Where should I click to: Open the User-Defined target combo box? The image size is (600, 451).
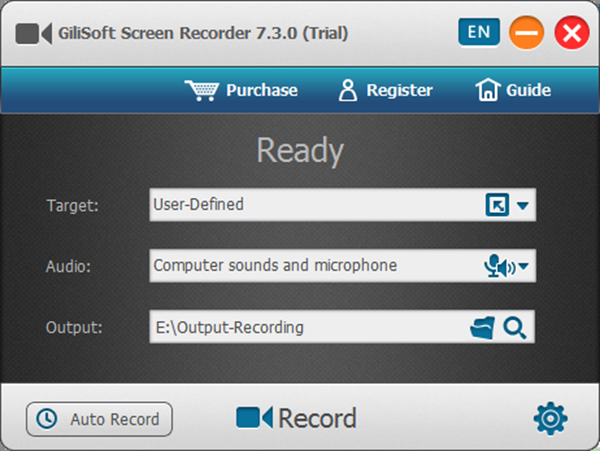[x=310, y=206]
